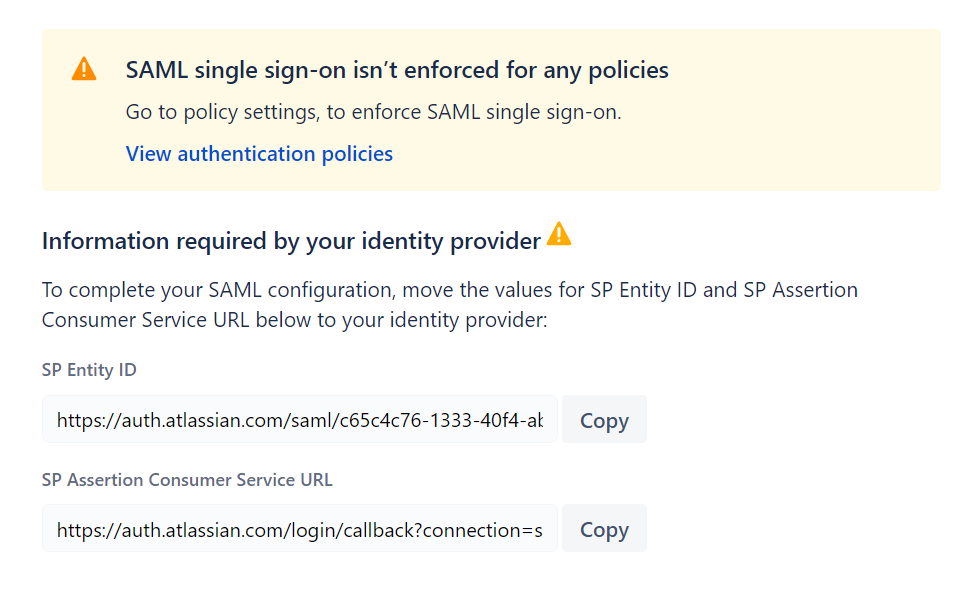Click the SP Entity ID field label
The height and width of the screenshot is (591, 971).
89,370
